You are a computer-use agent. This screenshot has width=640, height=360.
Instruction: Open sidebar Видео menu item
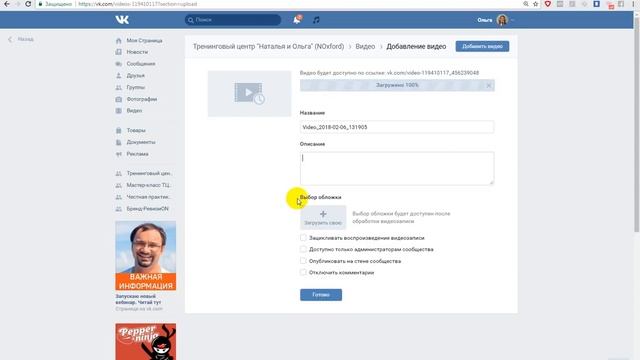(134, 111)
